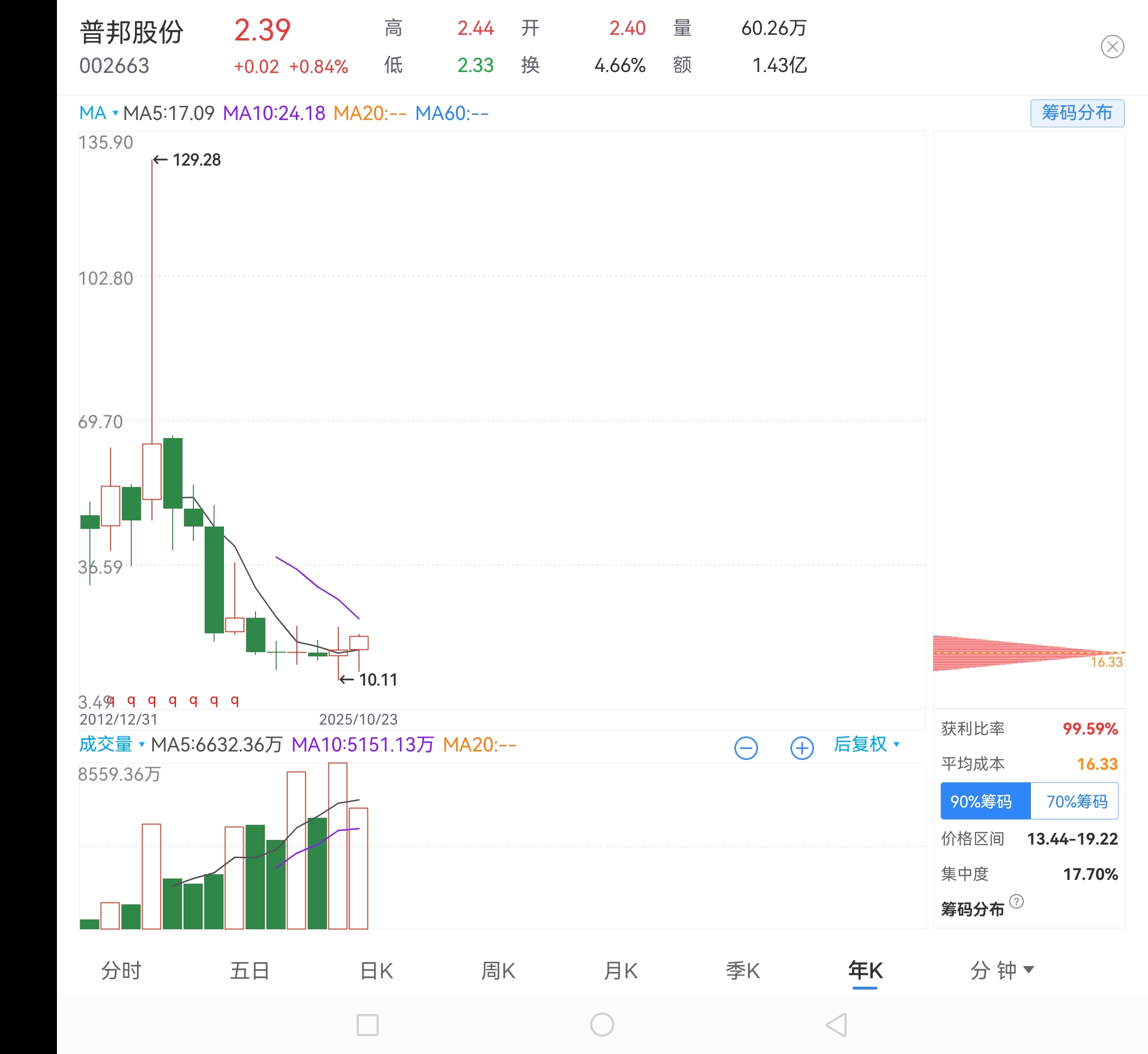Switch to the 月K tab
1148x1054 pixels.
(x=621, y=970)
